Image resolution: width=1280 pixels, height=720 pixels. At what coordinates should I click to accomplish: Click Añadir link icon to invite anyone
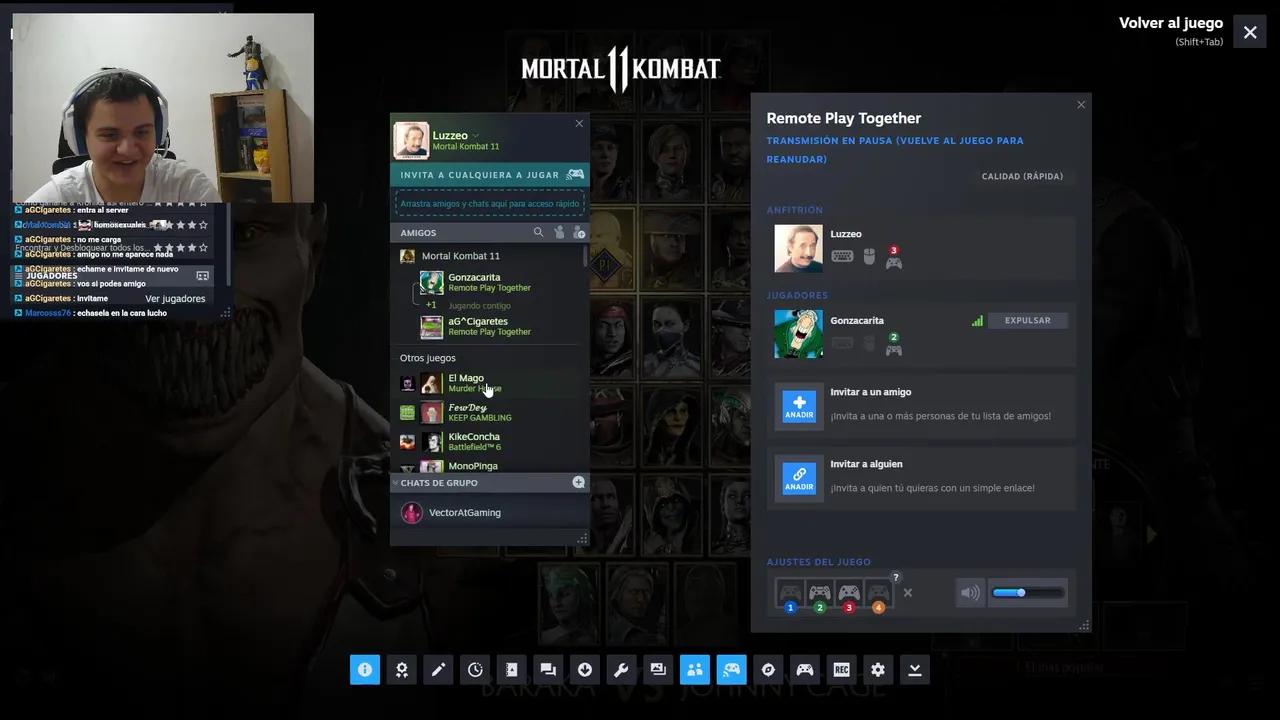coord(799,479)
